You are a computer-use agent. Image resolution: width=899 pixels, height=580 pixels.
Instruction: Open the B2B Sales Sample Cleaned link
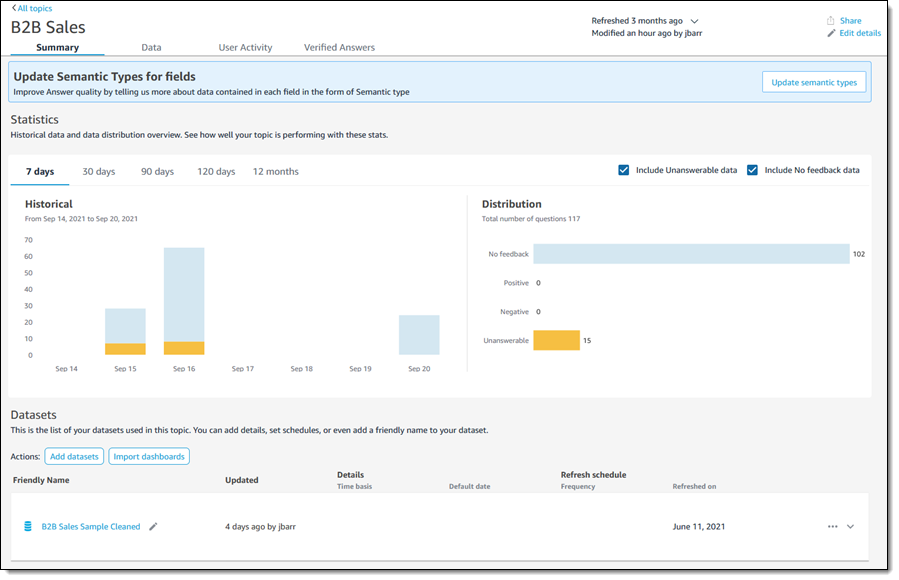(90, 526)
